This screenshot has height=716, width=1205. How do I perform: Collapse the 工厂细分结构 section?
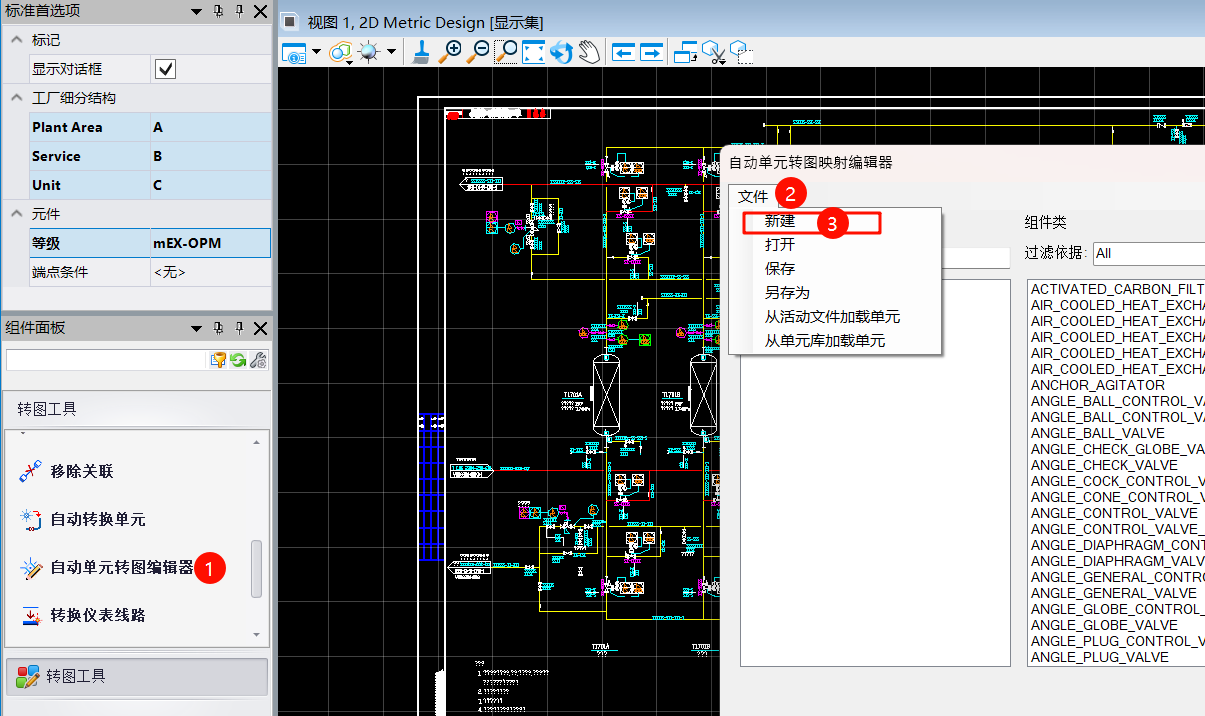point(17,98)
